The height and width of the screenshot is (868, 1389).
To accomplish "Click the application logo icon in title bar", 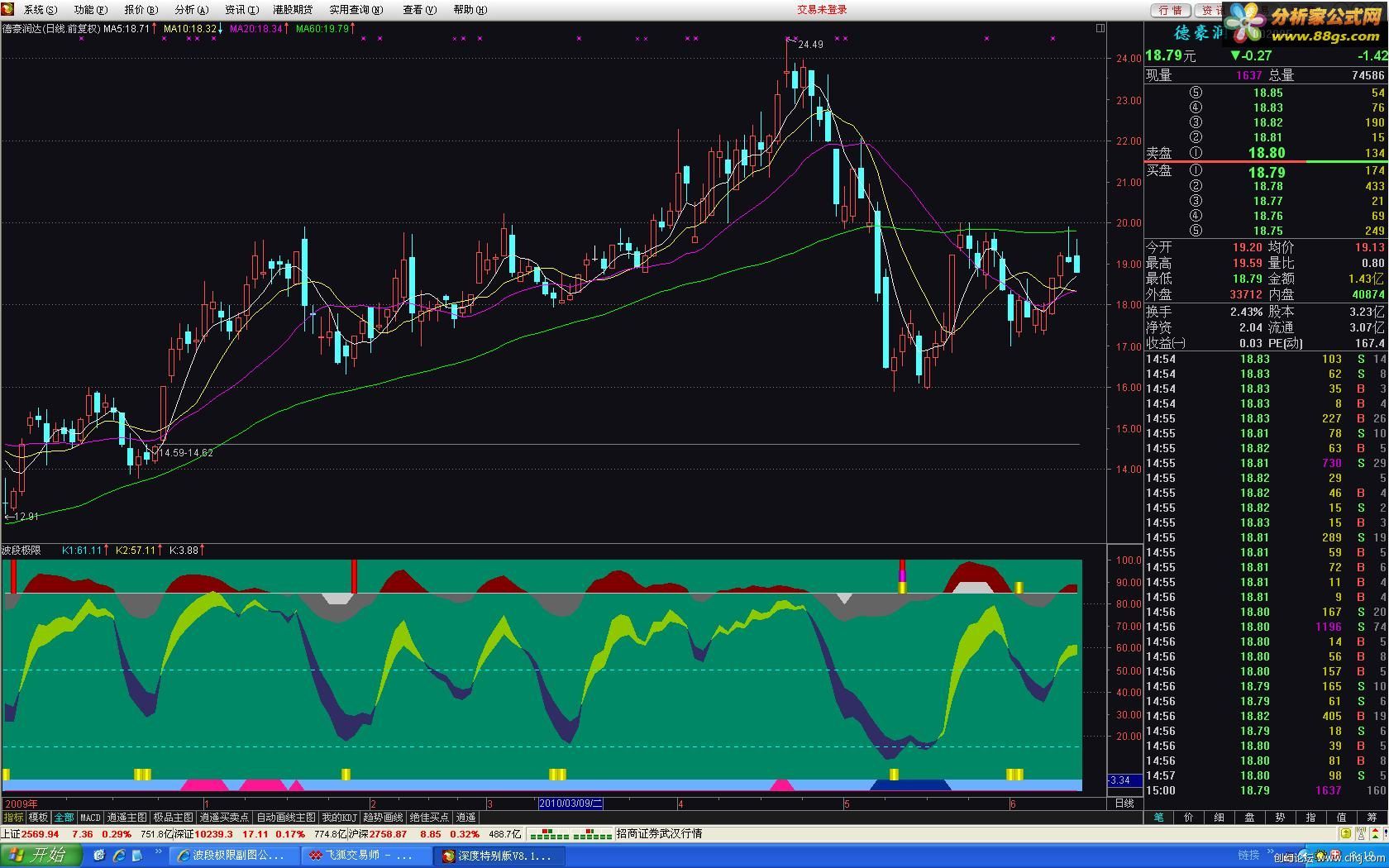I will (x=7, y=9).
